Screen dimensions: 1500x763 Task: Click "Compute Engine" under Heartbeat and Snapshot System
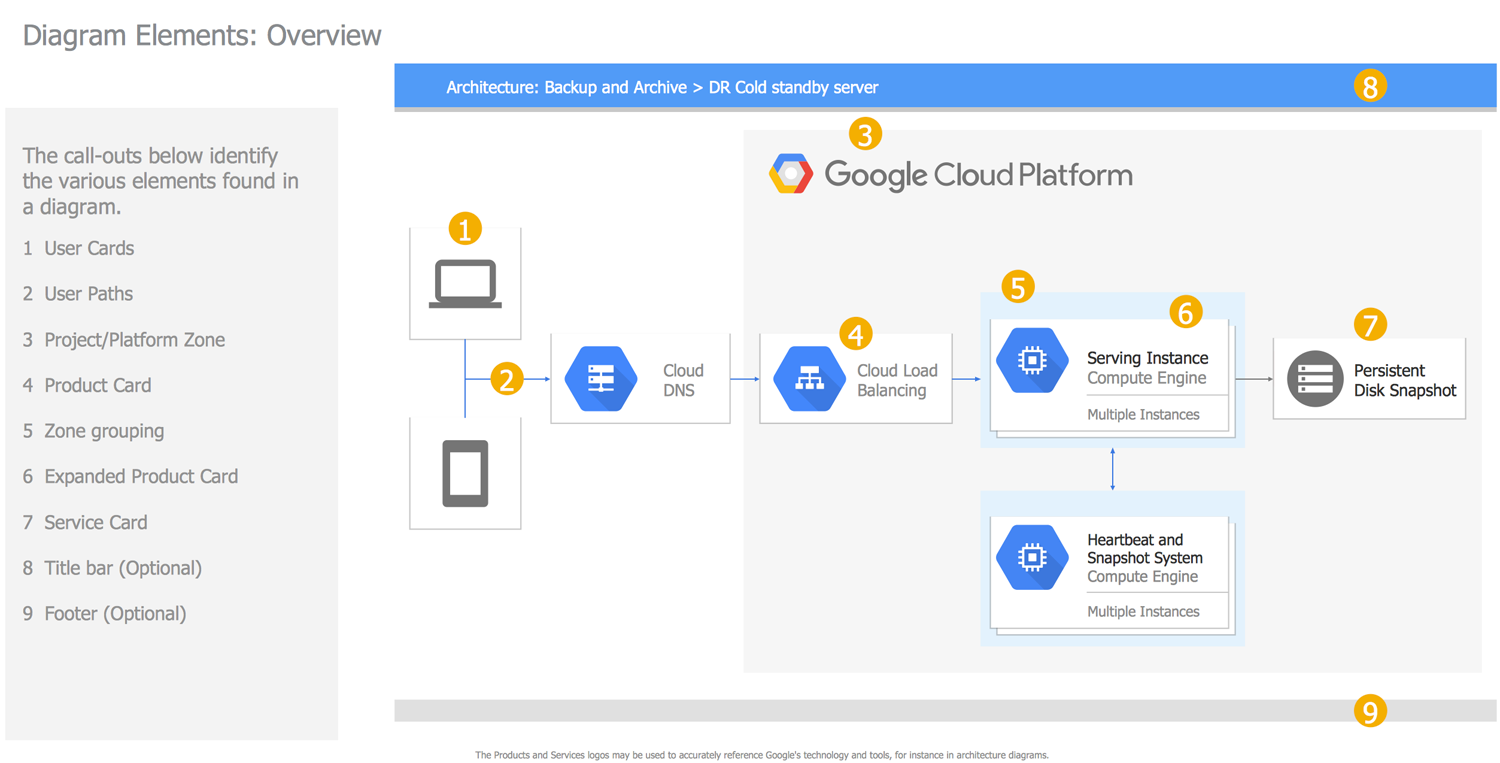[x=1142, y=577]
